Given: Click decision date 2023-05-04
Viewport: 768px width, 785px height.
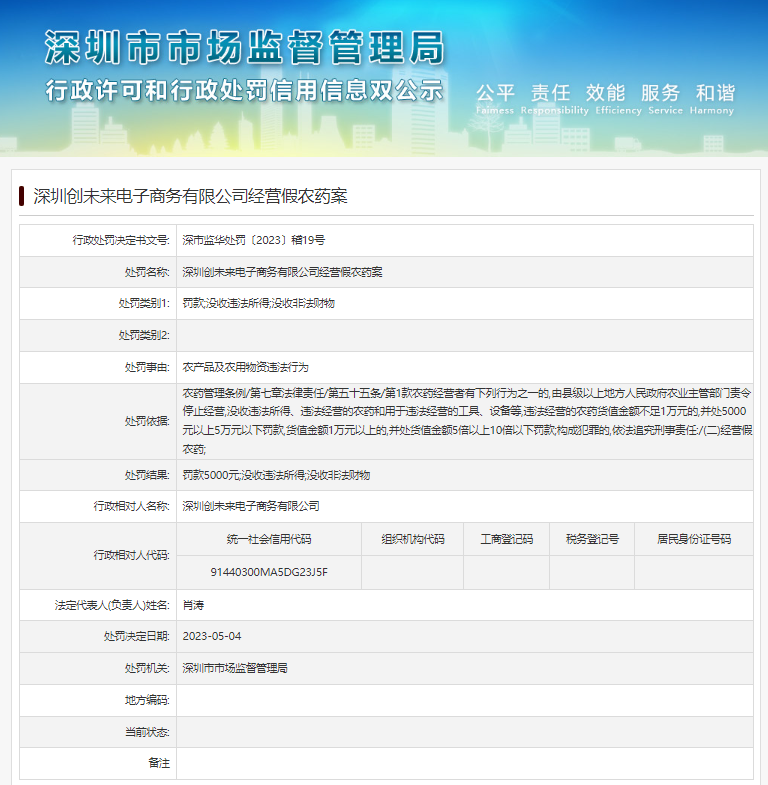Looking at the screenshot, I should point(212,636).
